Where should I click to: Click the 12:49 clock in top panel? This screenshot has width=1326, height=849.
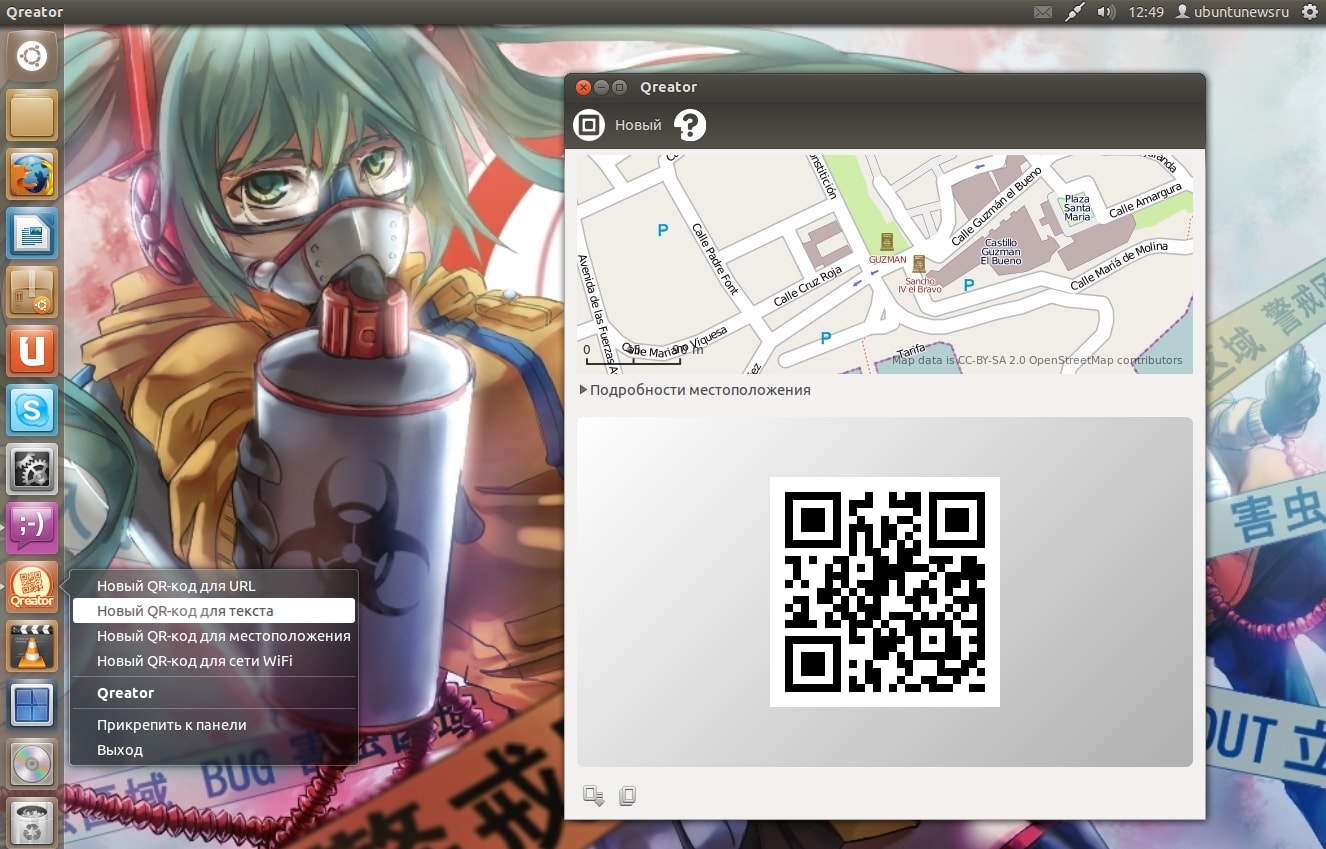point(1145,12)
